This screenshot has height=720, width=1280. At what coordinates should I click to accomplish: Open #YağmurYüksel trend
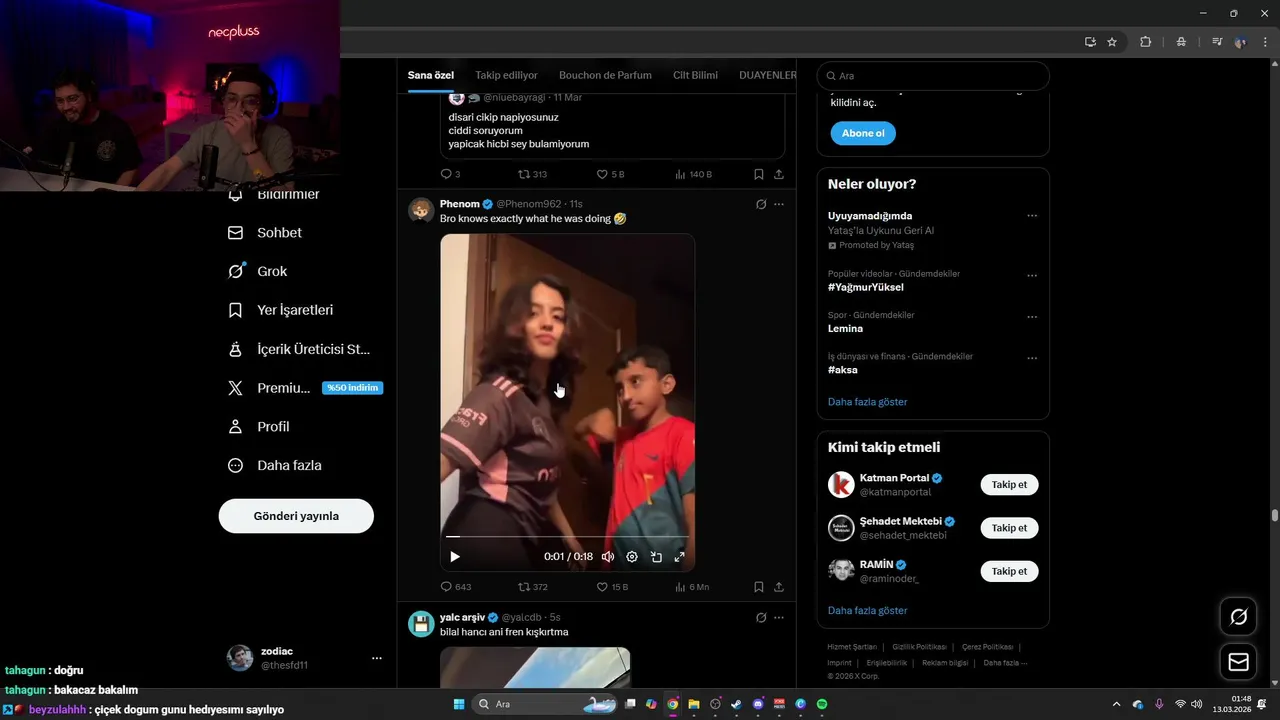pyautogui.click(x=866, y=287)
